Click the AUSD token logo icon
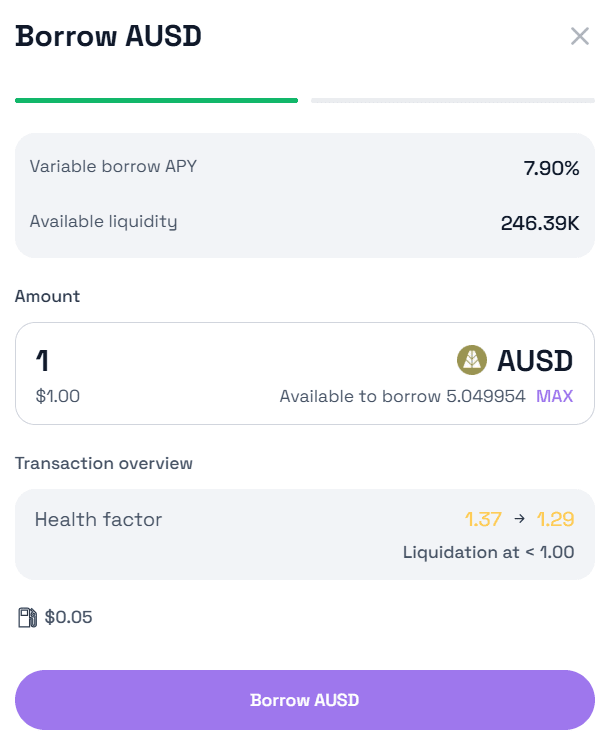This screenshot has height=747, width=611. [x=472, y=360]
